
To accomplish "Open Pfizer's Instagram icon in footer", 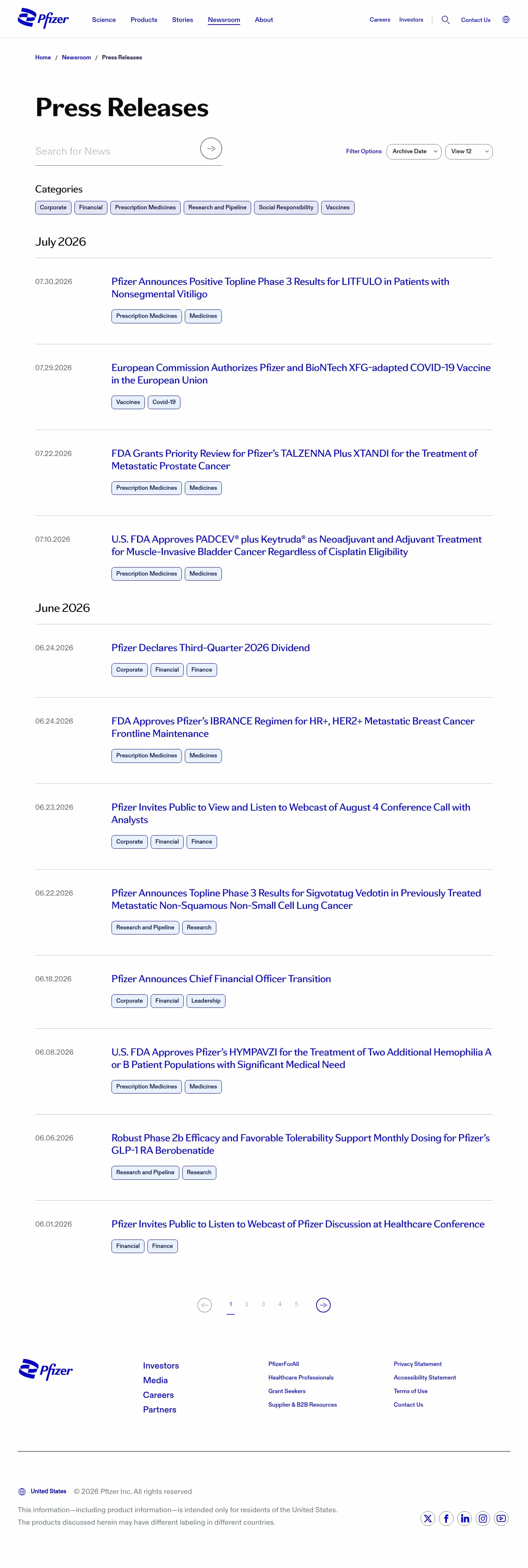I will 483,1518.
